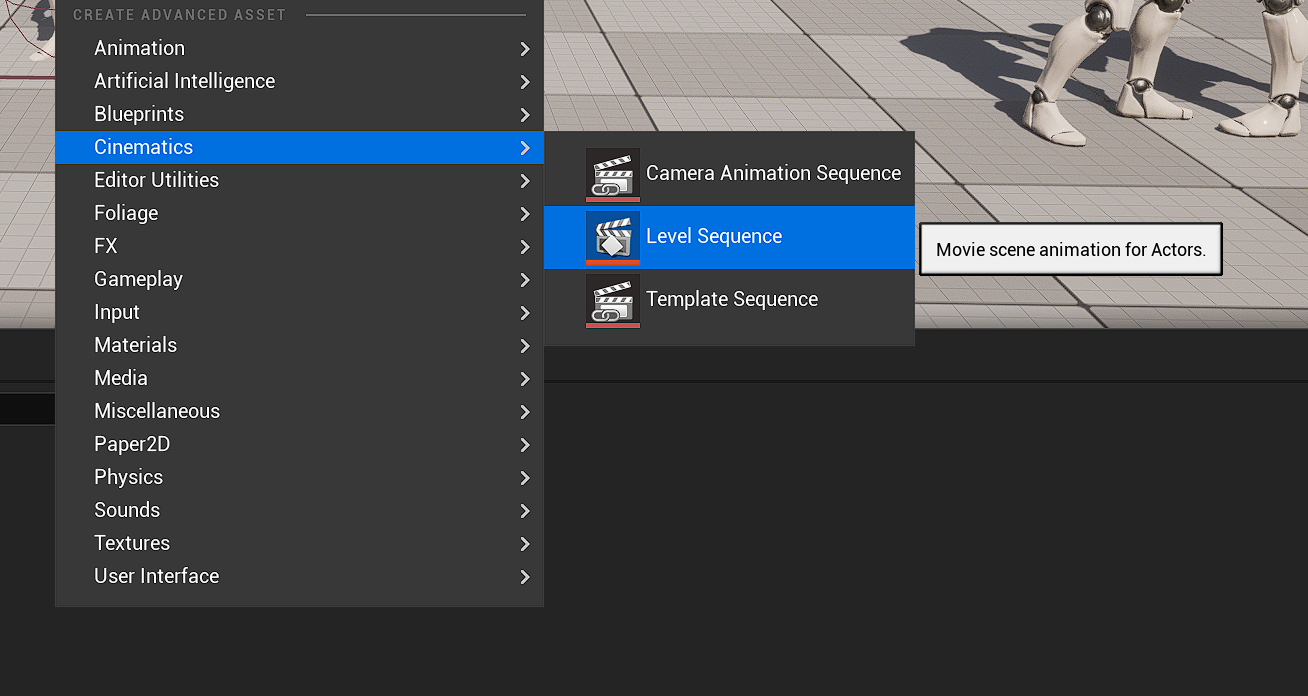Click the Level Sequence clapperboard icon
This screenshot has height=696, width=1308.
(612, 237)
